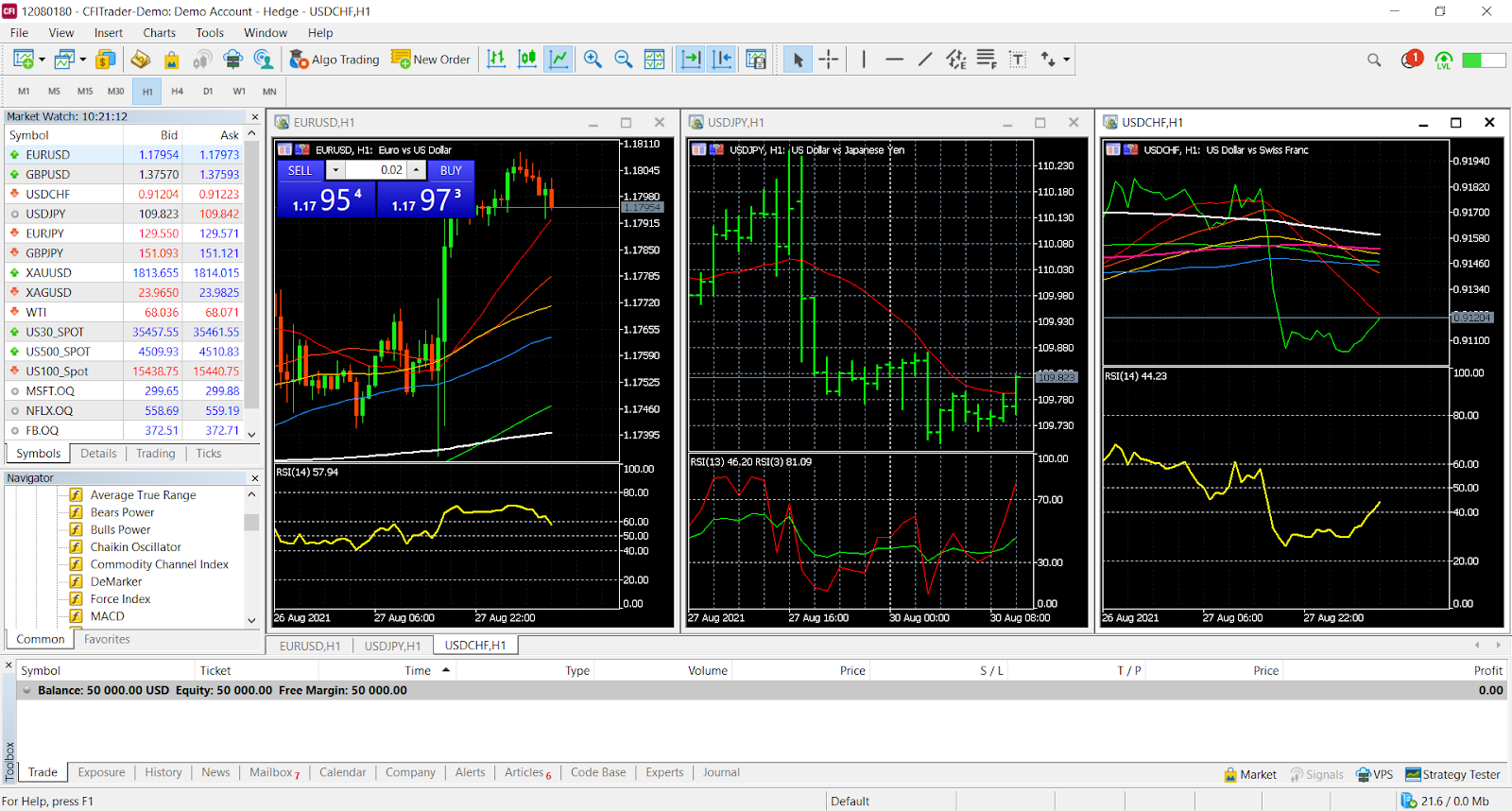Open a new chart from toolbar icon
1512x811 pixels.
pyautogui.click(x=24, y=60)
